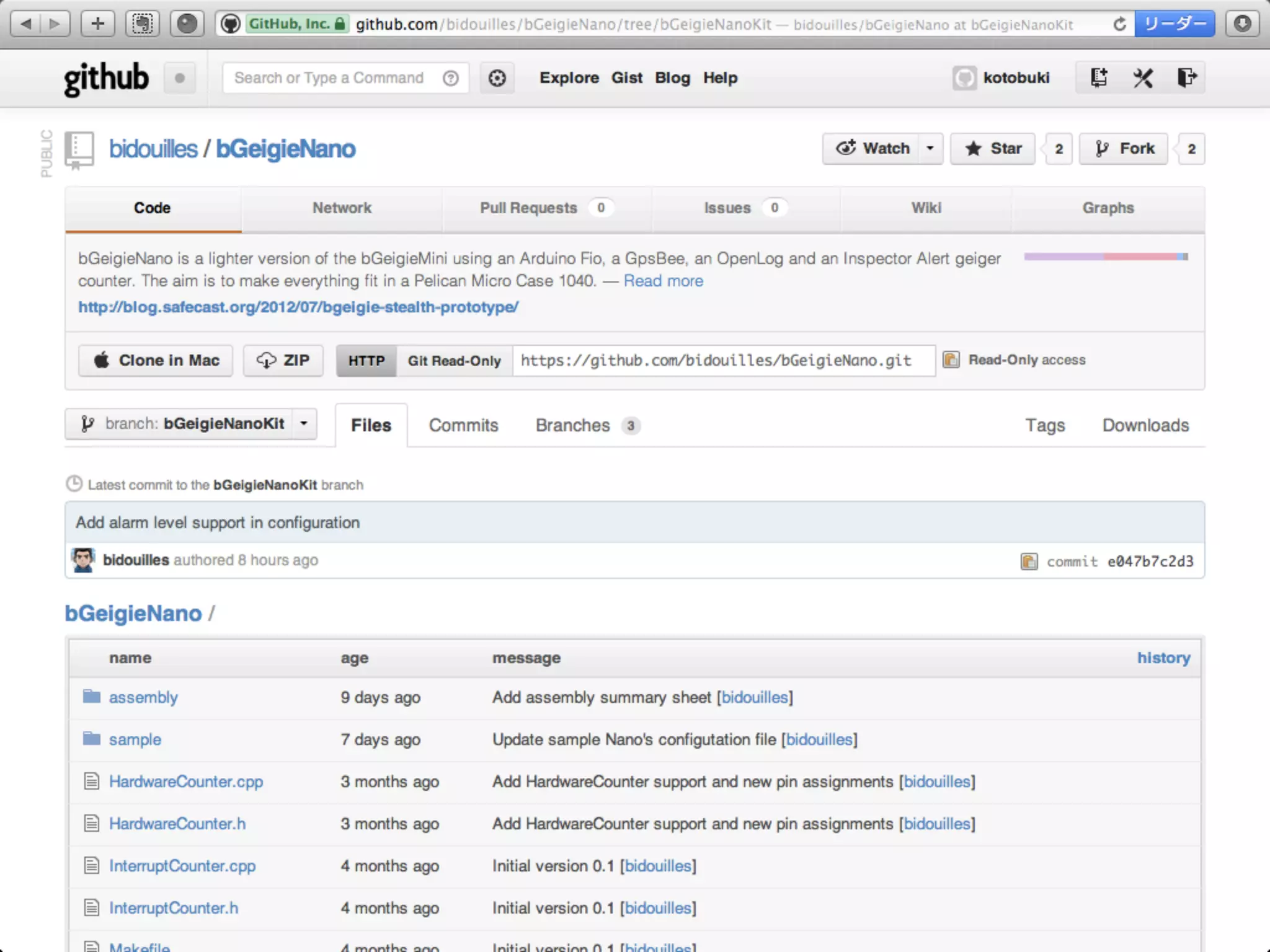Open the HardwareCounter.cpp file link
The image size is (1270, 952).
pyautogui.click(x=186, y=782)
